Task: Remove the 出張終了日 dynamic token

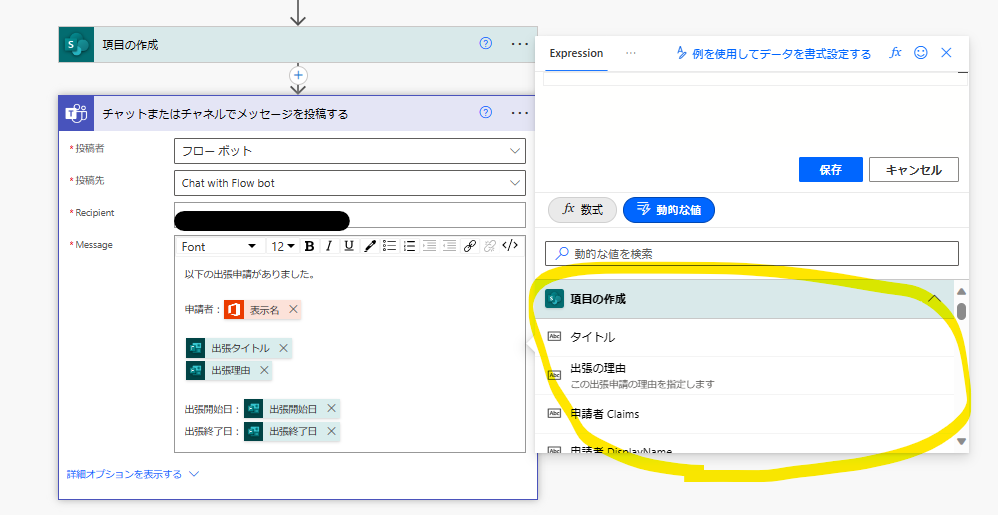Action: coord(331,431)
